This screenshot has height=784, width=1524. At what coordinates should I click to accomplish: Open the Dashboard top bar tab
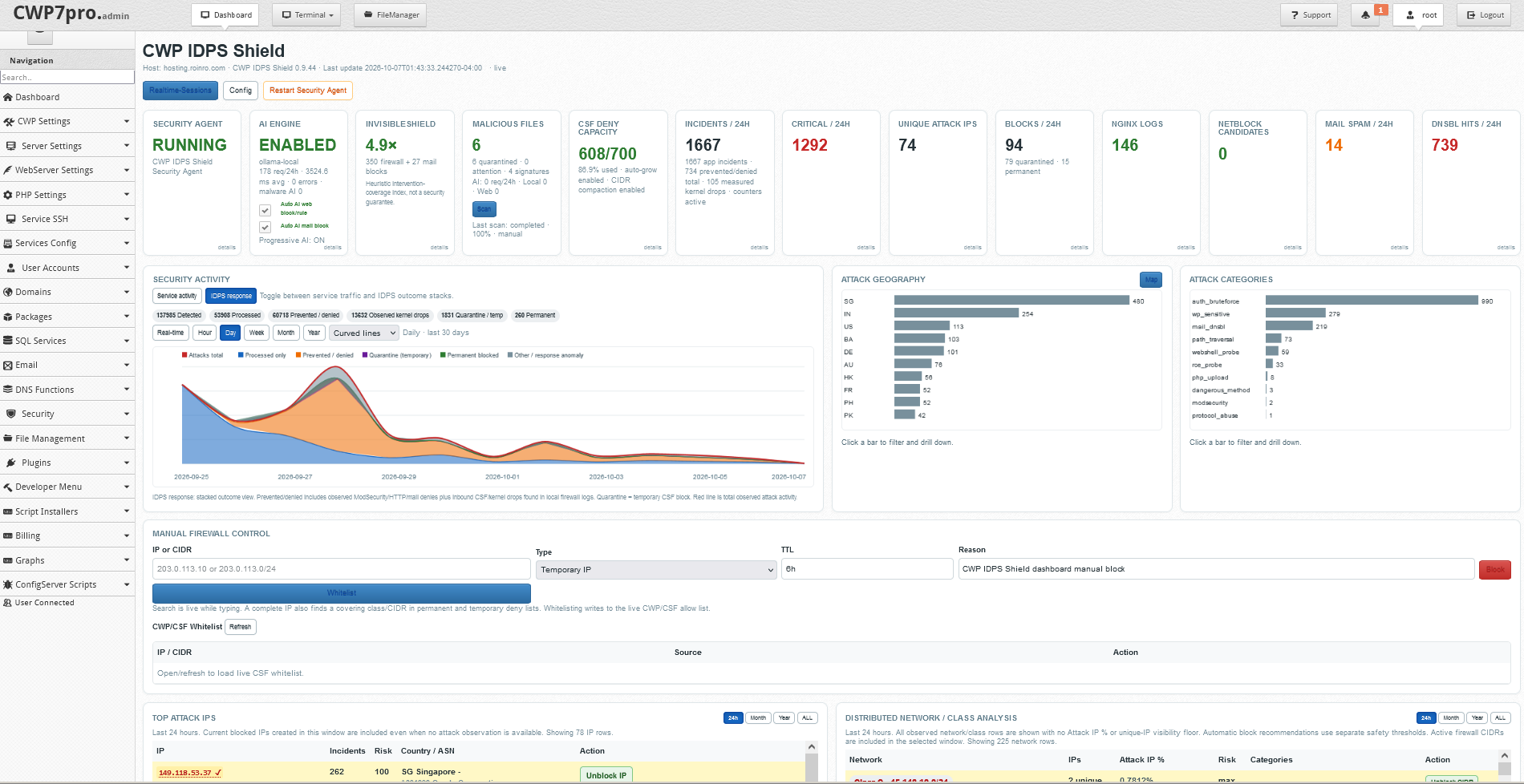pyautogui.click(x=225, y=15)
